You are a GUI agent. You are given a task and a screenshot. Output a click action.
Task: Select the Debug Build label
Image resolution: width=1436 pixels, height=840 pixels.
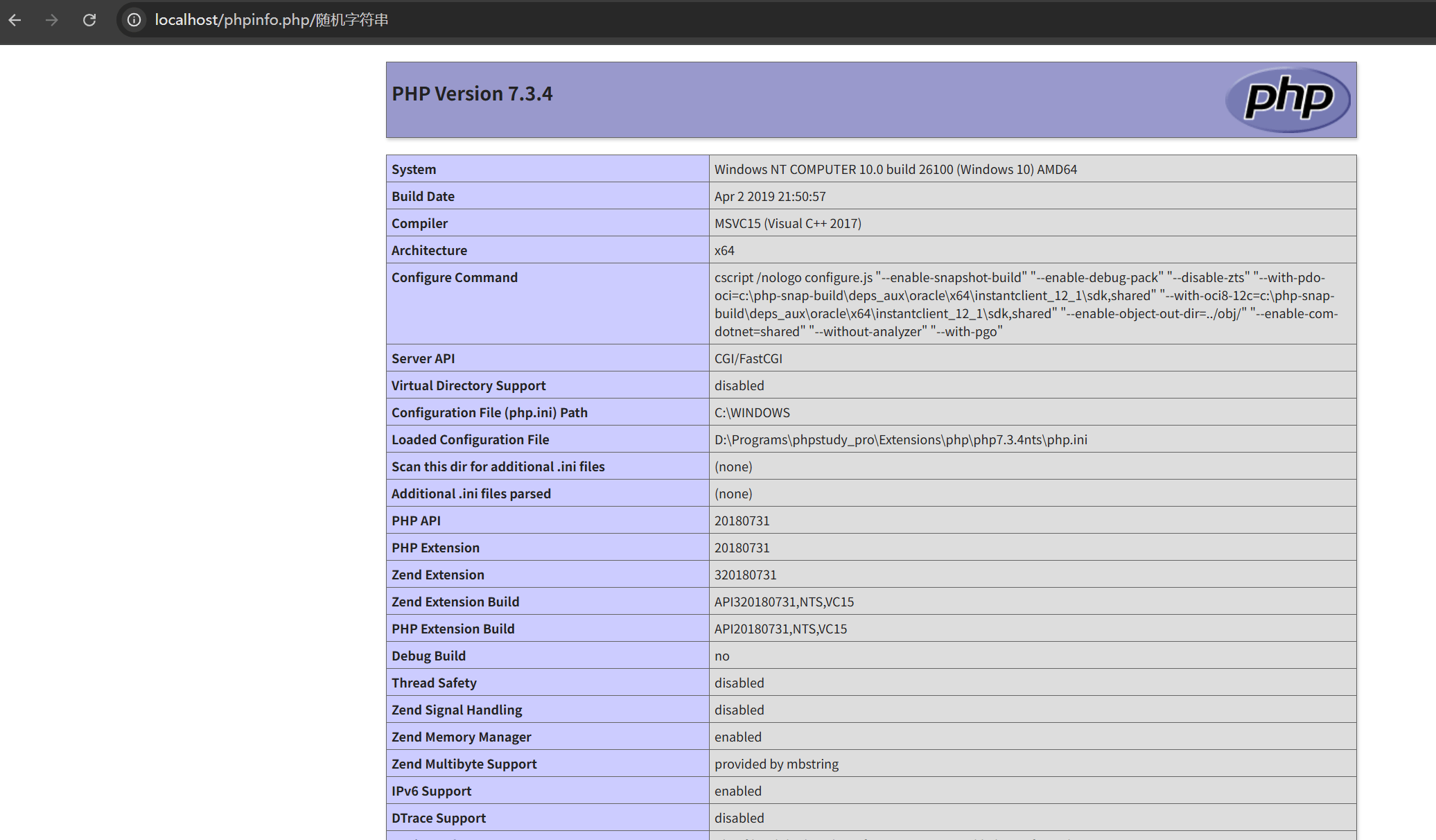click(428, 656)
